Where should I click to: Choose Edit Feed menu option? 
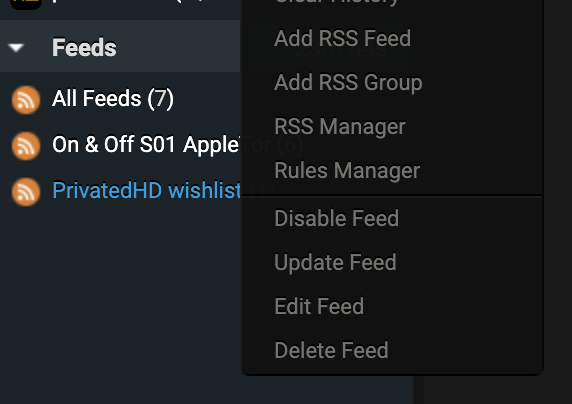(x=319, y=306)
